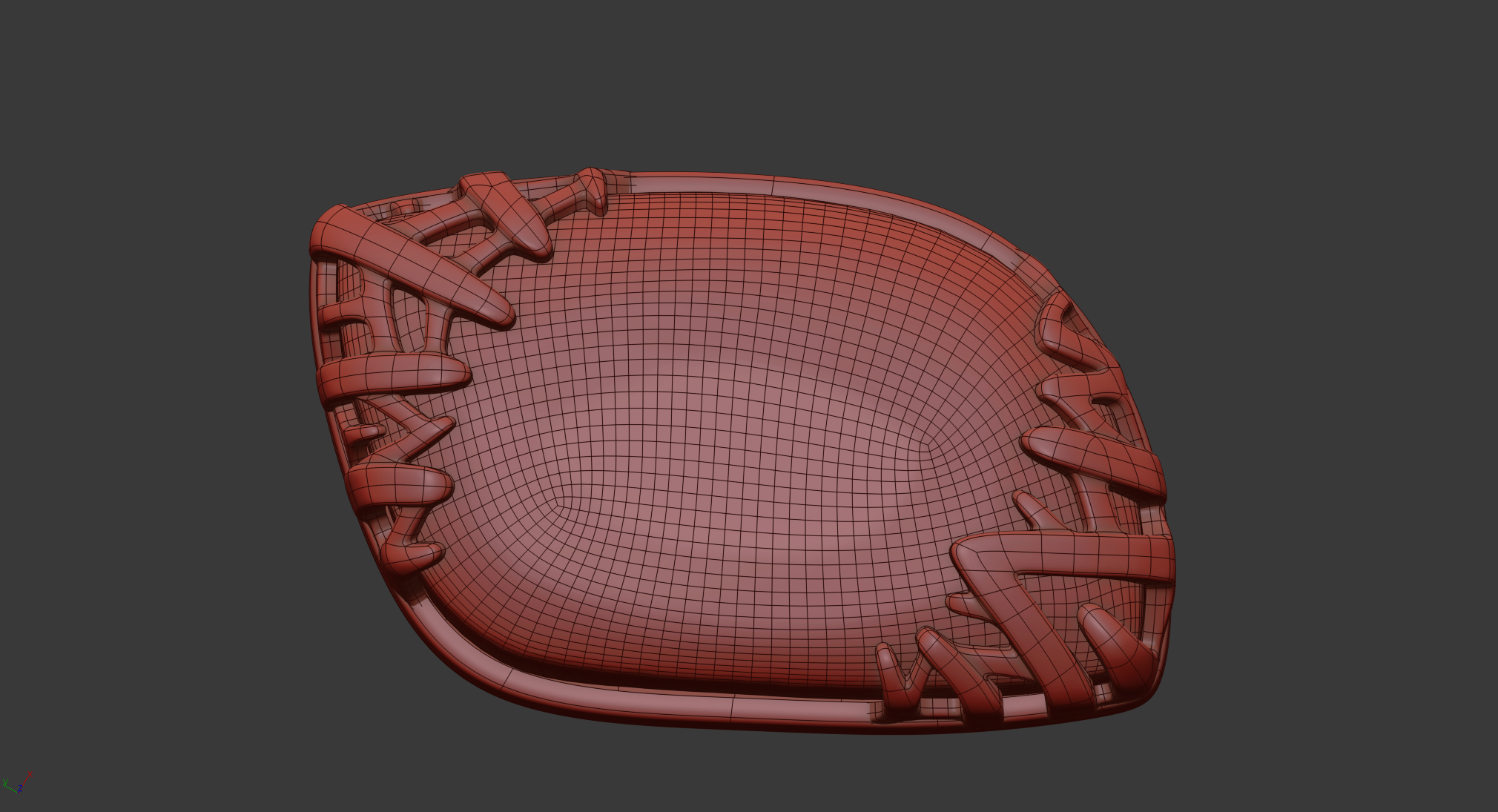Click the red X axis label
This screenshot has width=1498, height=812.
pos(30,774)
